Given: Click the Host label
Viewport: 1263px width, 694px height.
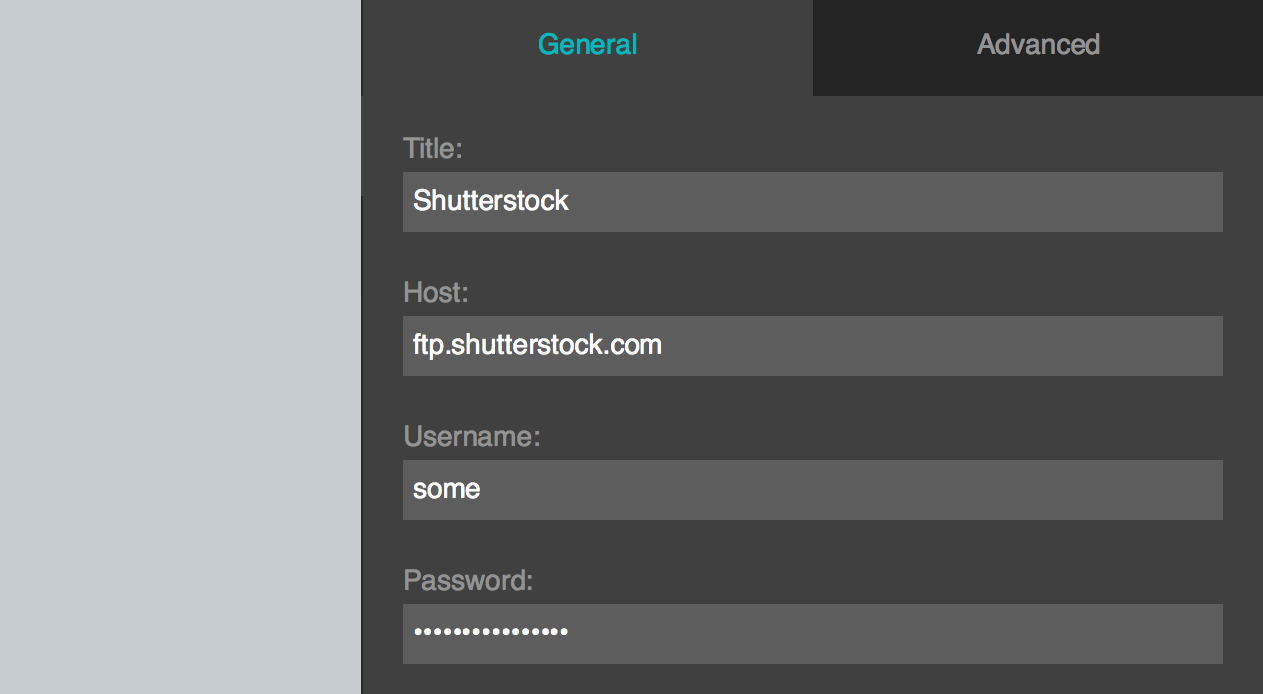Looking at the screenshot, I should click(434, 292).
